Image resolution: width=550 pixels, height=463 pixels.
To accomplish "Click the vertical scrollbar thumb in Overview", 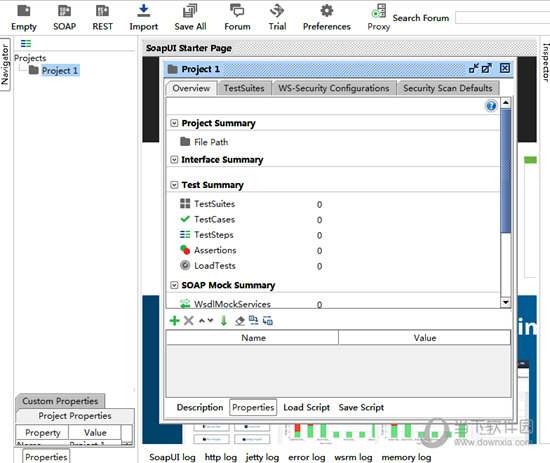I will (x=505, y=170).
